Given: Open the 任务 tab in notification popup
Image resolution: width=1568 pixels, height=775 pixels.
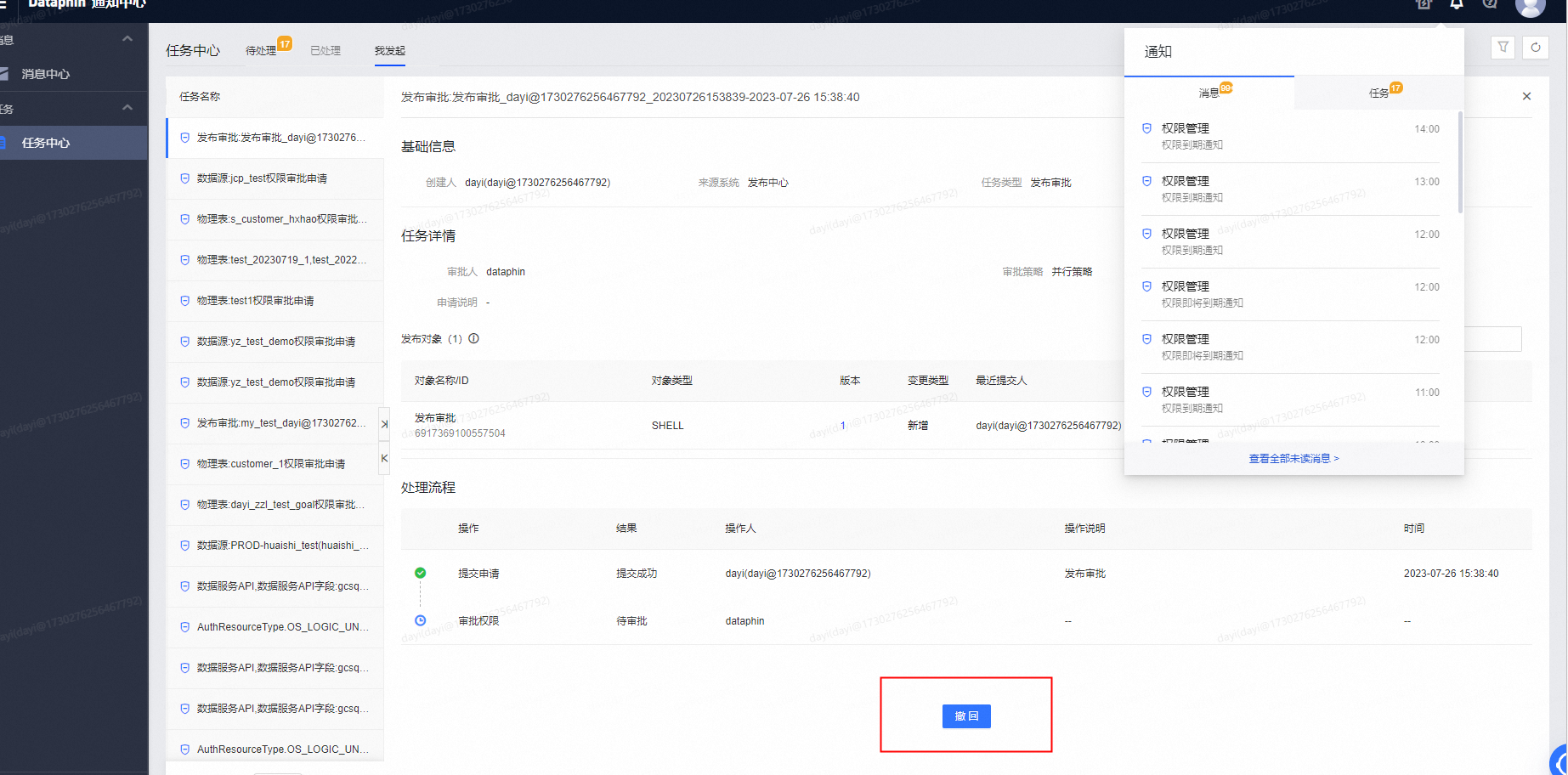Looking at the screenshot, I should [1379, 93].
